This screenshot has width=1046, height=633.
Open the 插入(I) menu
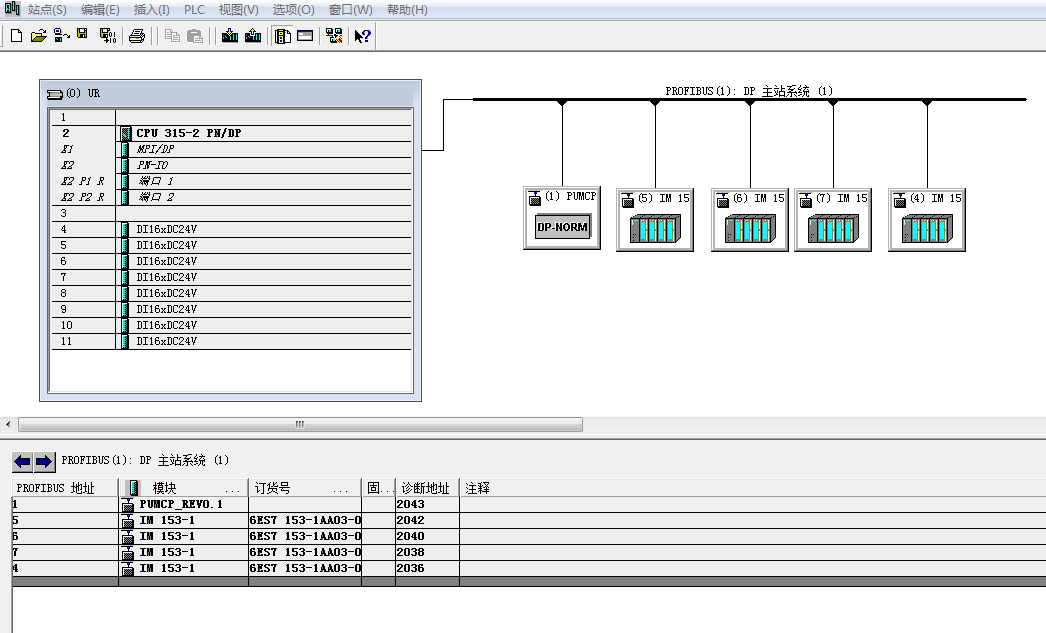(151, 10)
